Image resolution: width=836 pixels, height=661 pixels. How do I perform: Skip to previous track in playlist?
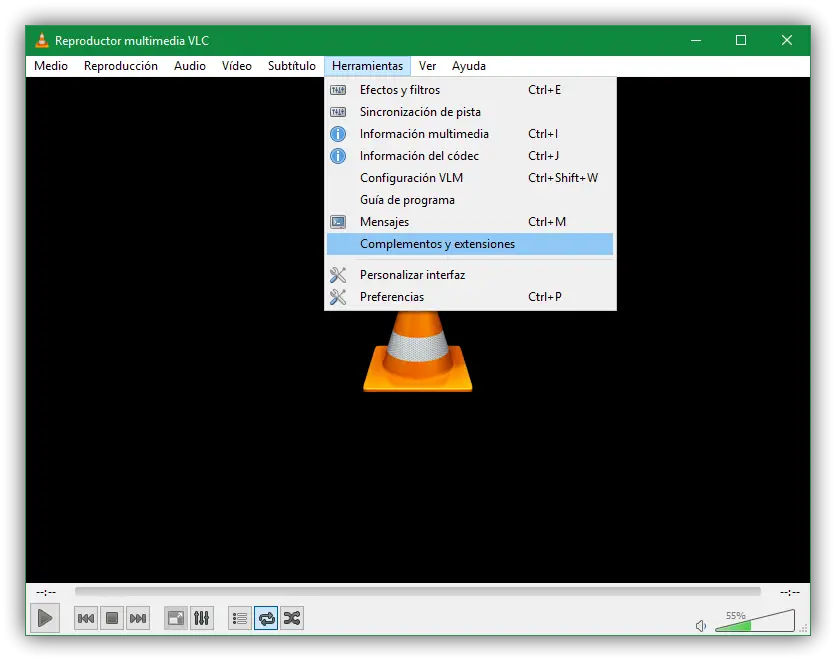[86, 618]
